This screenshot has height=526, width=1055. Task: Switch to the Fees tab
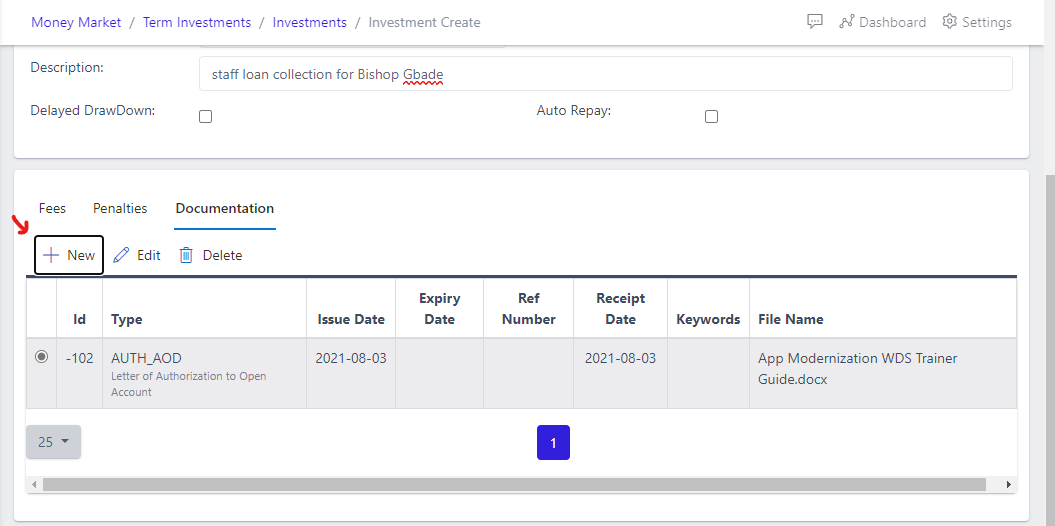52,208
